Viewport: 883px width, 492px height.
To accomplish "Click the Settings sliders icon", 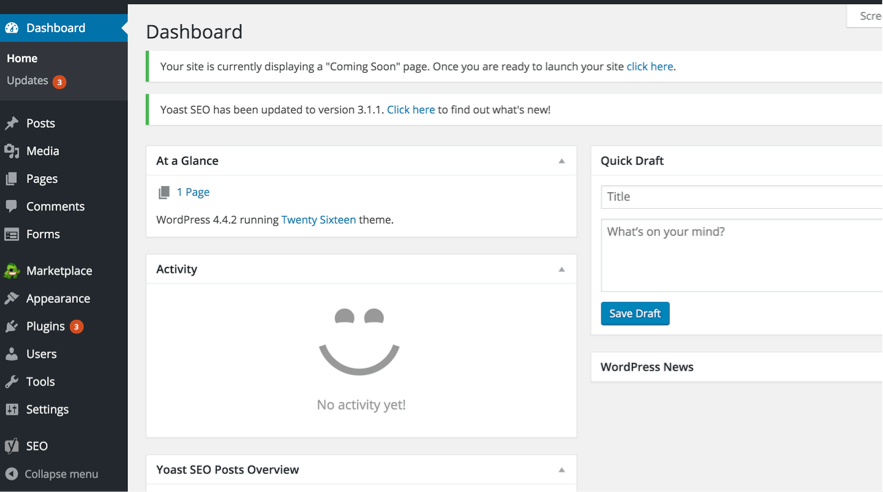I will (x=12, y=409).
